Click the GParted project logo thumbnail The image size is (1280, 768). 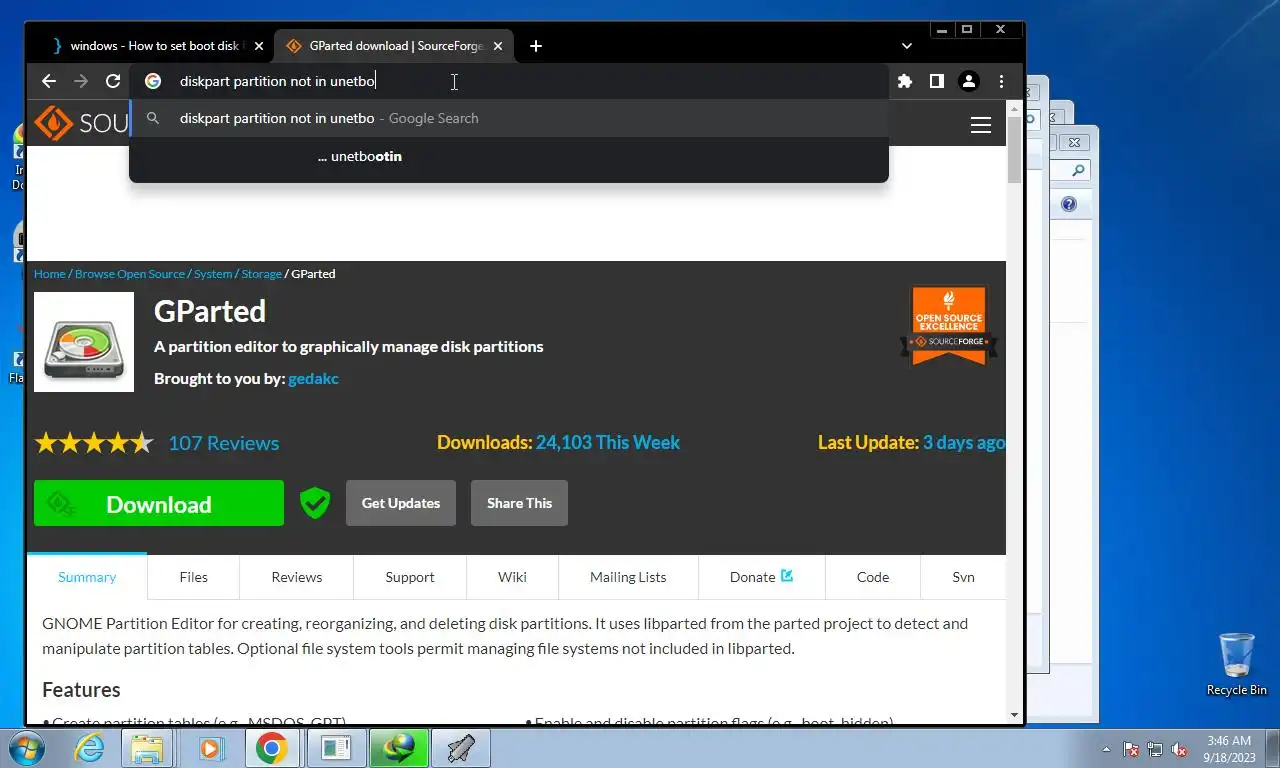pyautogui.click(x=84, y=342)
